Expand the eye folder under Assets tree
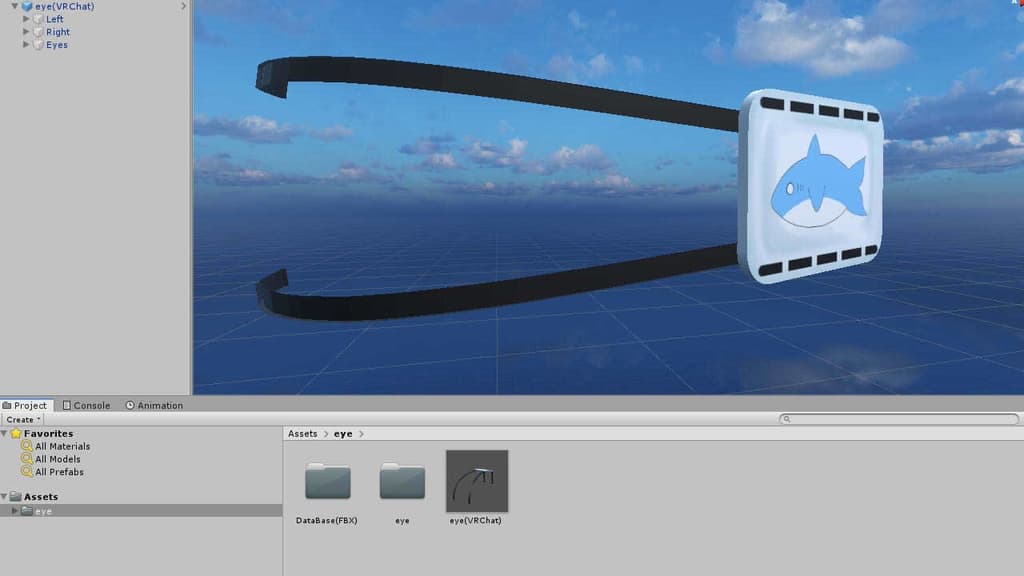Image resolution: width=1024 pixels, height=576 pixels. [x=14, y=511]
